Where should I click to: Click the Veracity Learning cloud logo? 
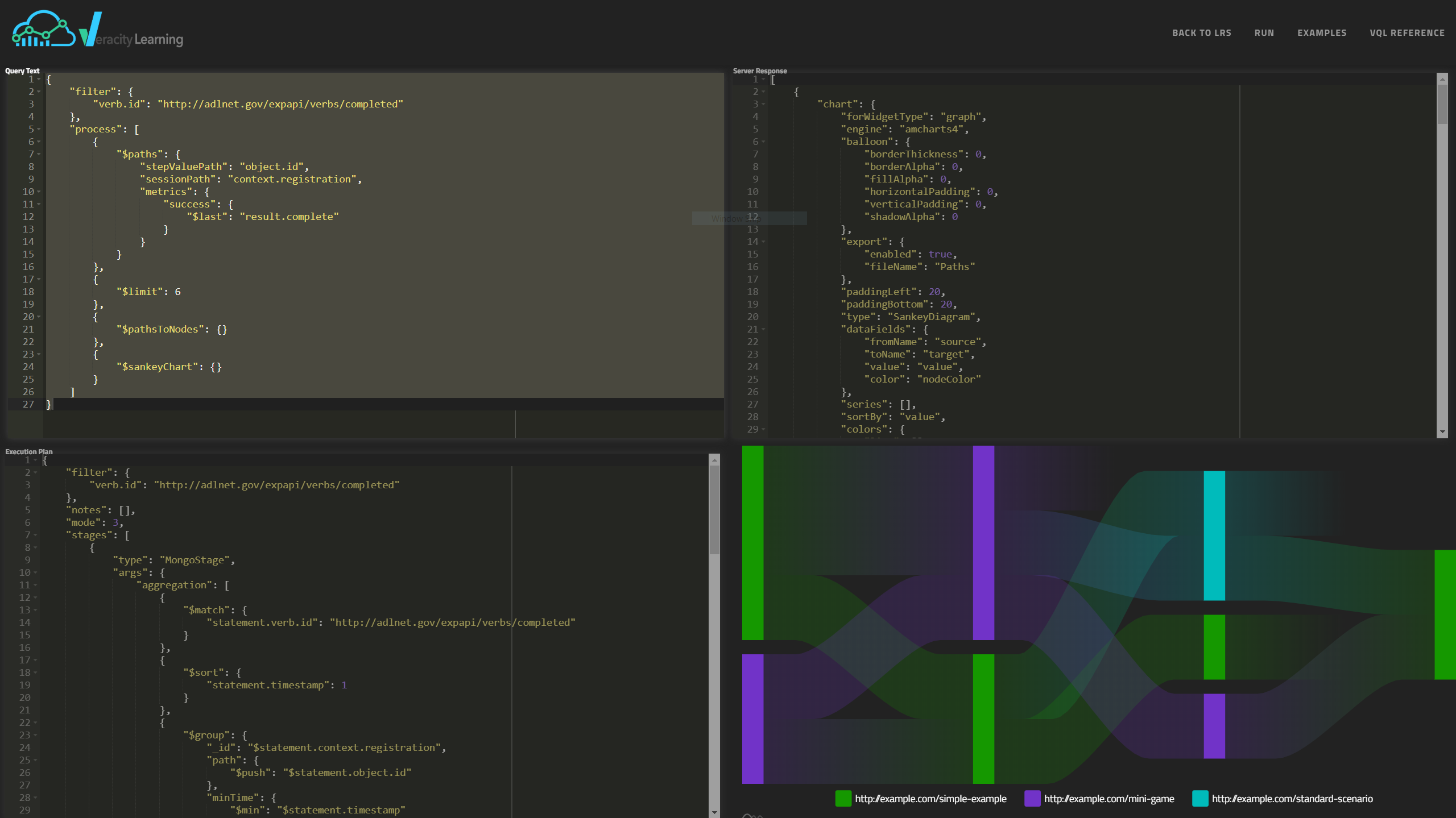(44, 30)
